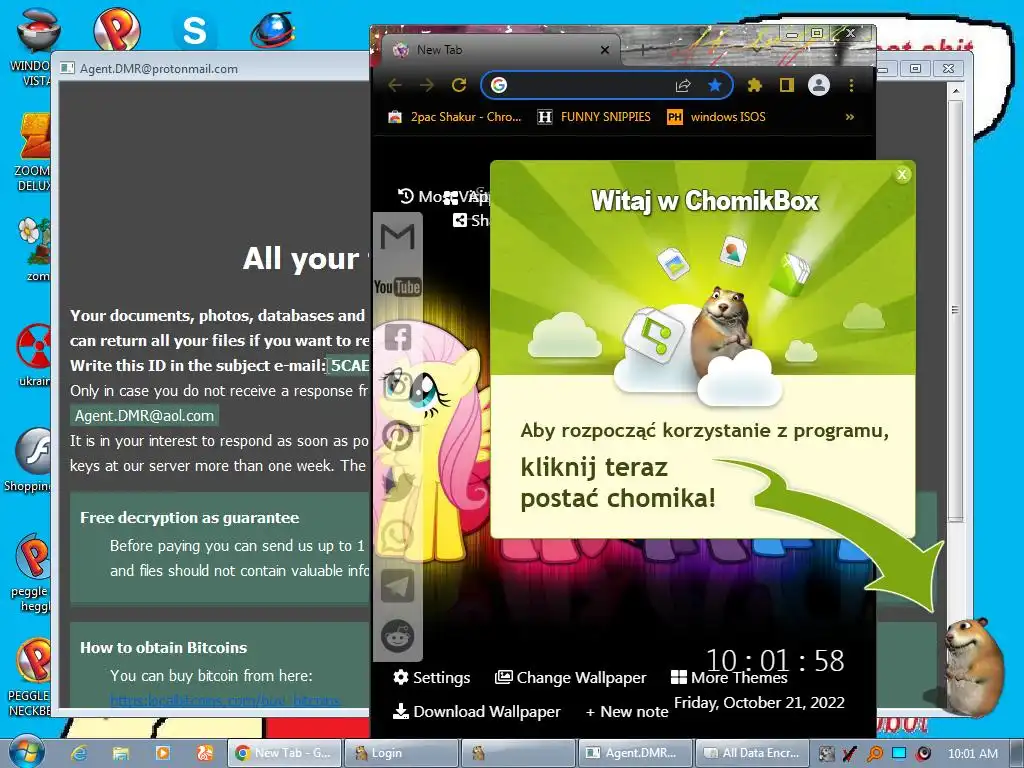The image size is (1024, 768).
Task: Go forward in Chrome
Action: click(x=426, y=85)
